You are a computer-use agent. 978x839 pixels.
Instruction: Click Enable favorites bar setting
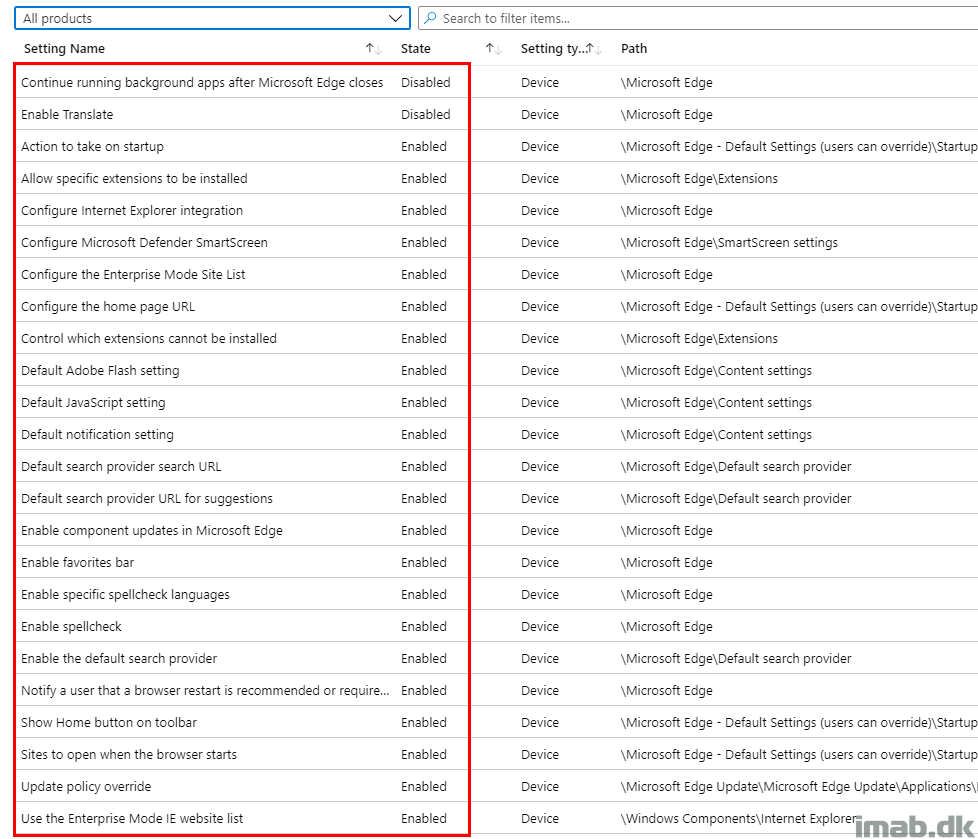[x=77, y=563]
